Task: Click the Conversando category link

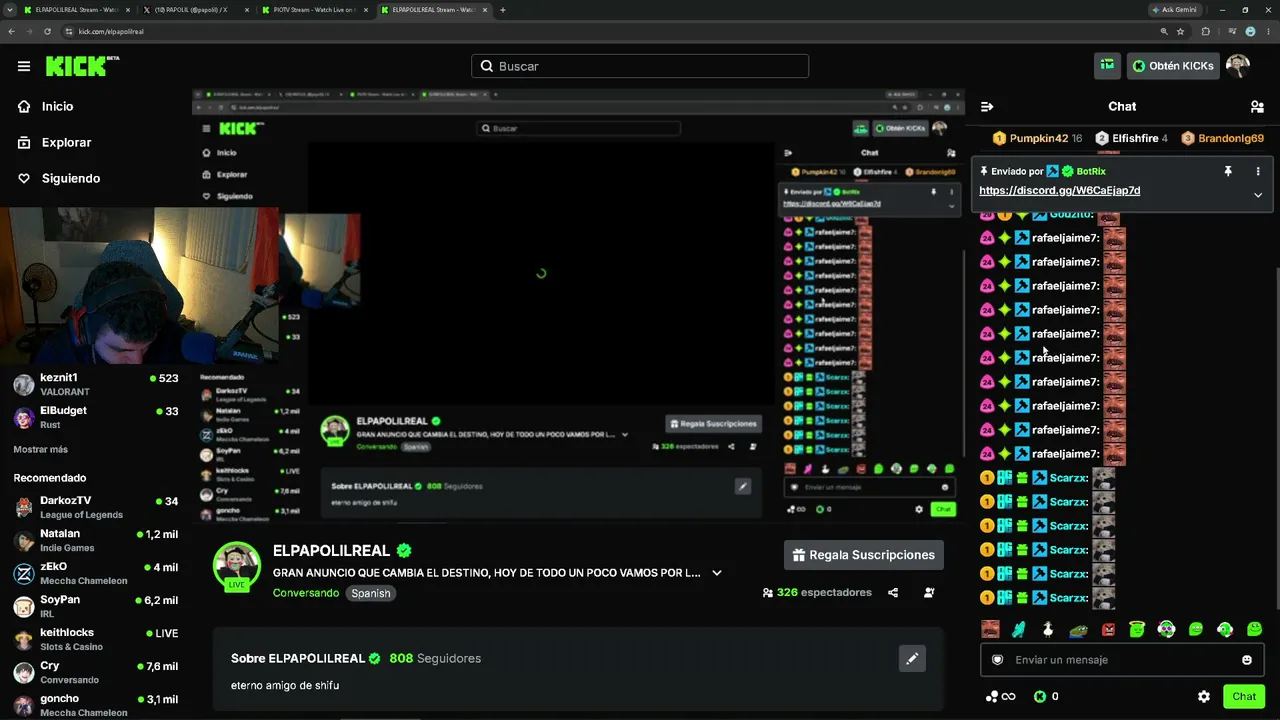Action: click(306, 593)
